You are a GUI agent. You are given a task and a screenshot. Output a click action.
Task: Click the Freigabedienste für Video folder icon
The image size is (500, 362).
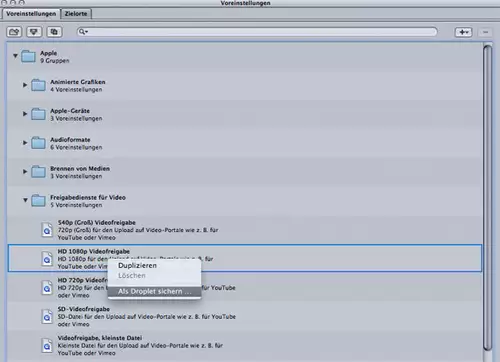point(38,200)
